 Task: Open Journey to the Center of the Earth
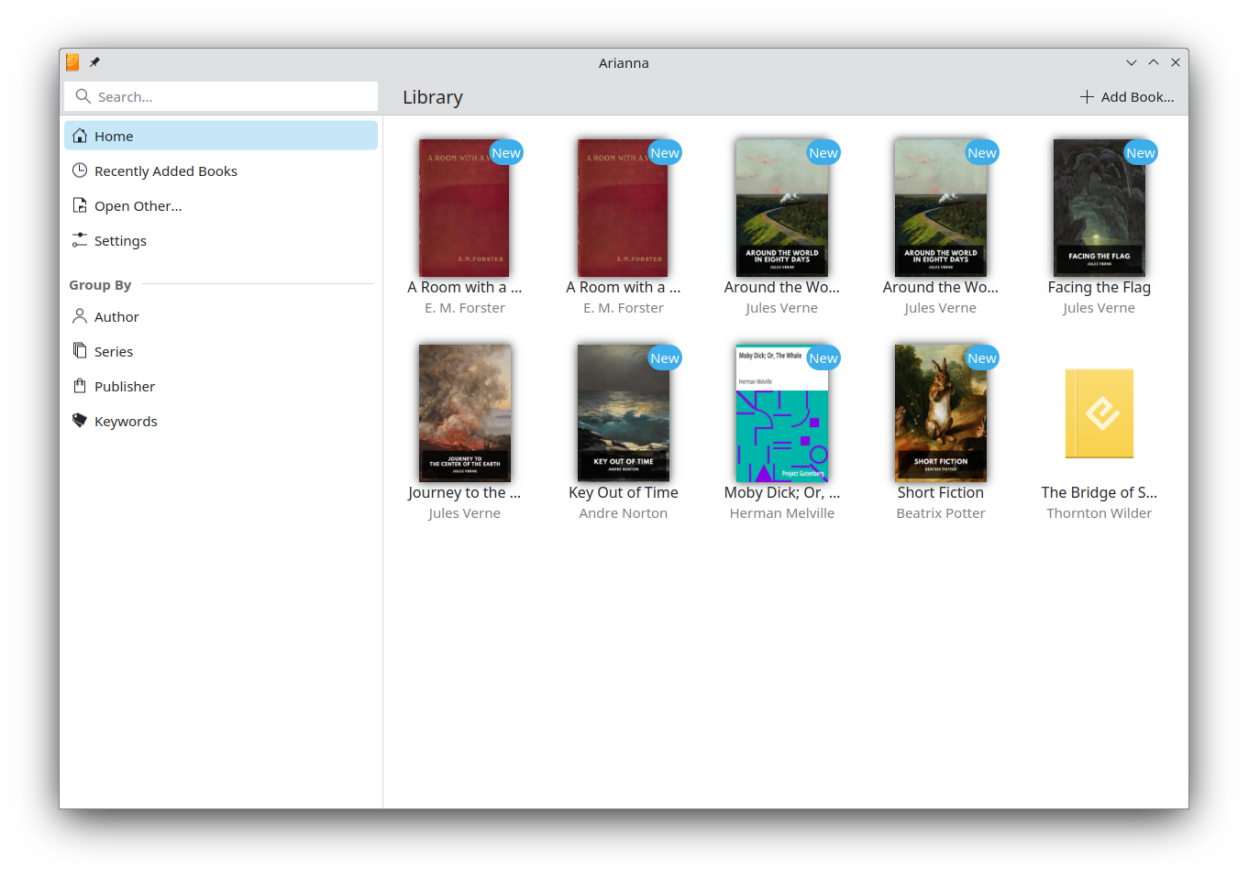464,413
